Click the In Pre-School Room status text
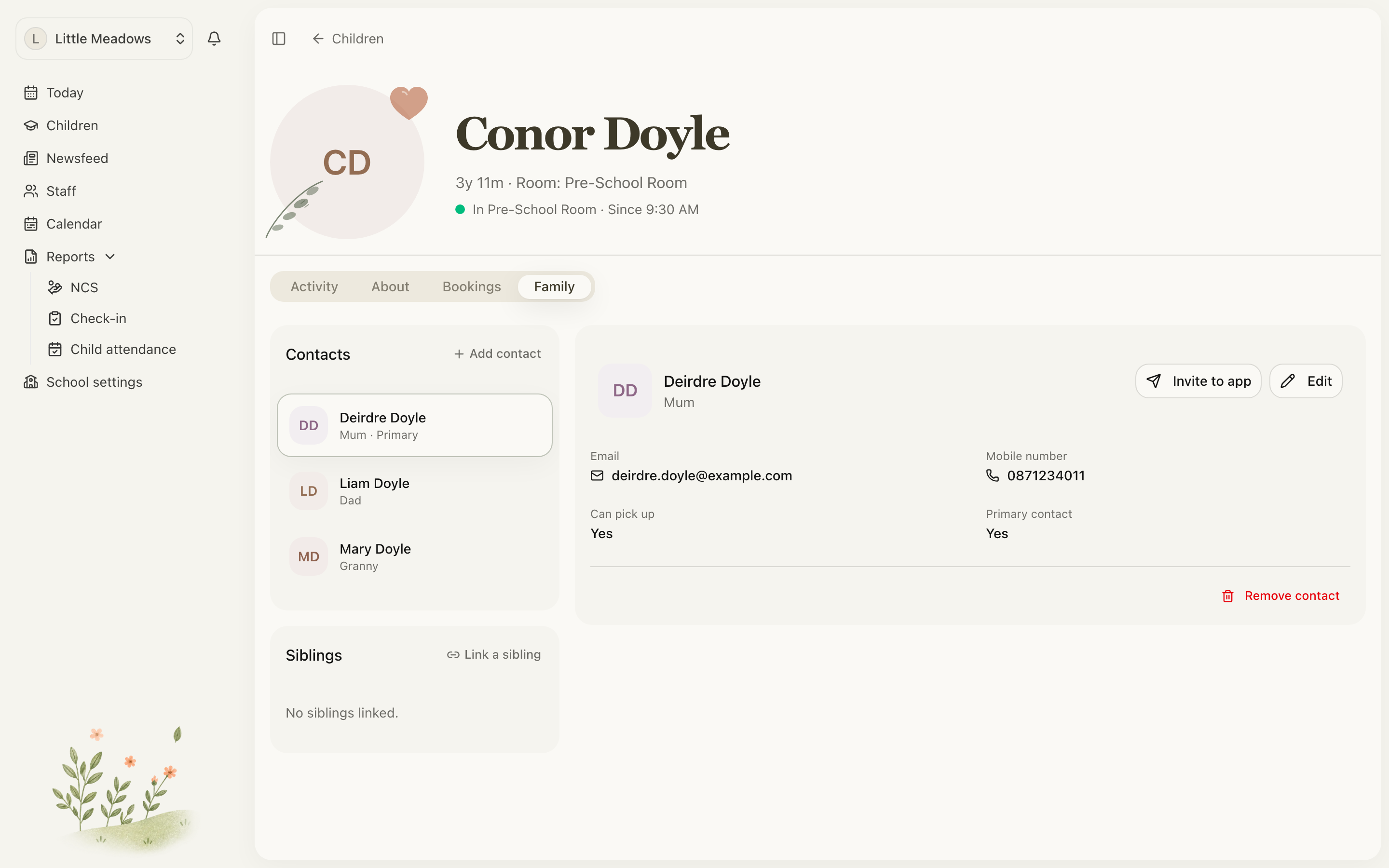This screenshot has width=1389, height=868. point(586,210)
